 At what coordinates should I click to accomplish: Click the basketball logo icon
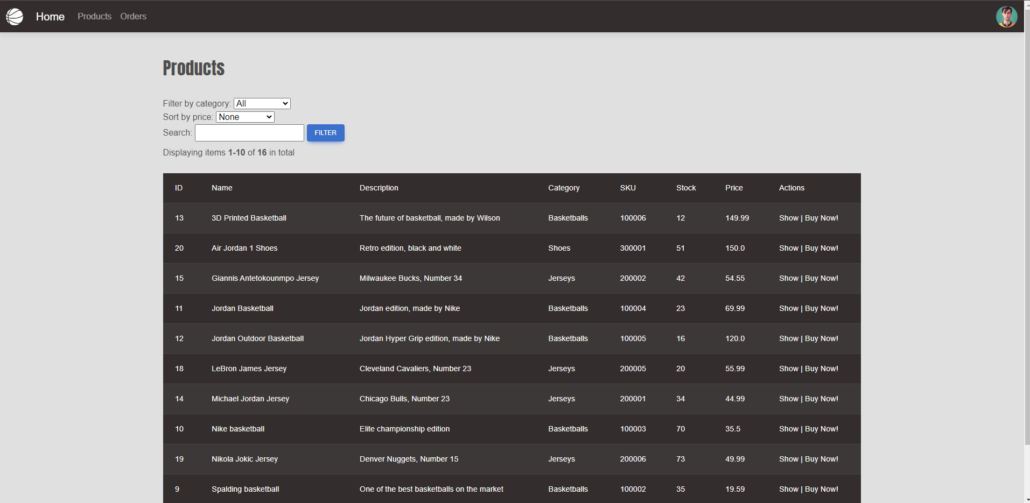(x=14, y=16)
